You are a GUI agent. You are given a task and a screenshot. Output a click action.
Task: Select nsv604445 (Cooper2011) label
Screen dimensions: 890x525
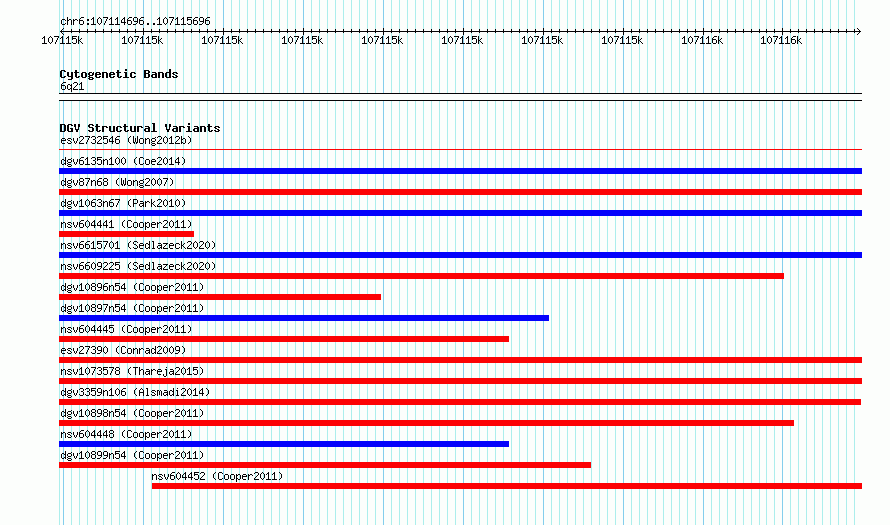[x=126, y=329]
